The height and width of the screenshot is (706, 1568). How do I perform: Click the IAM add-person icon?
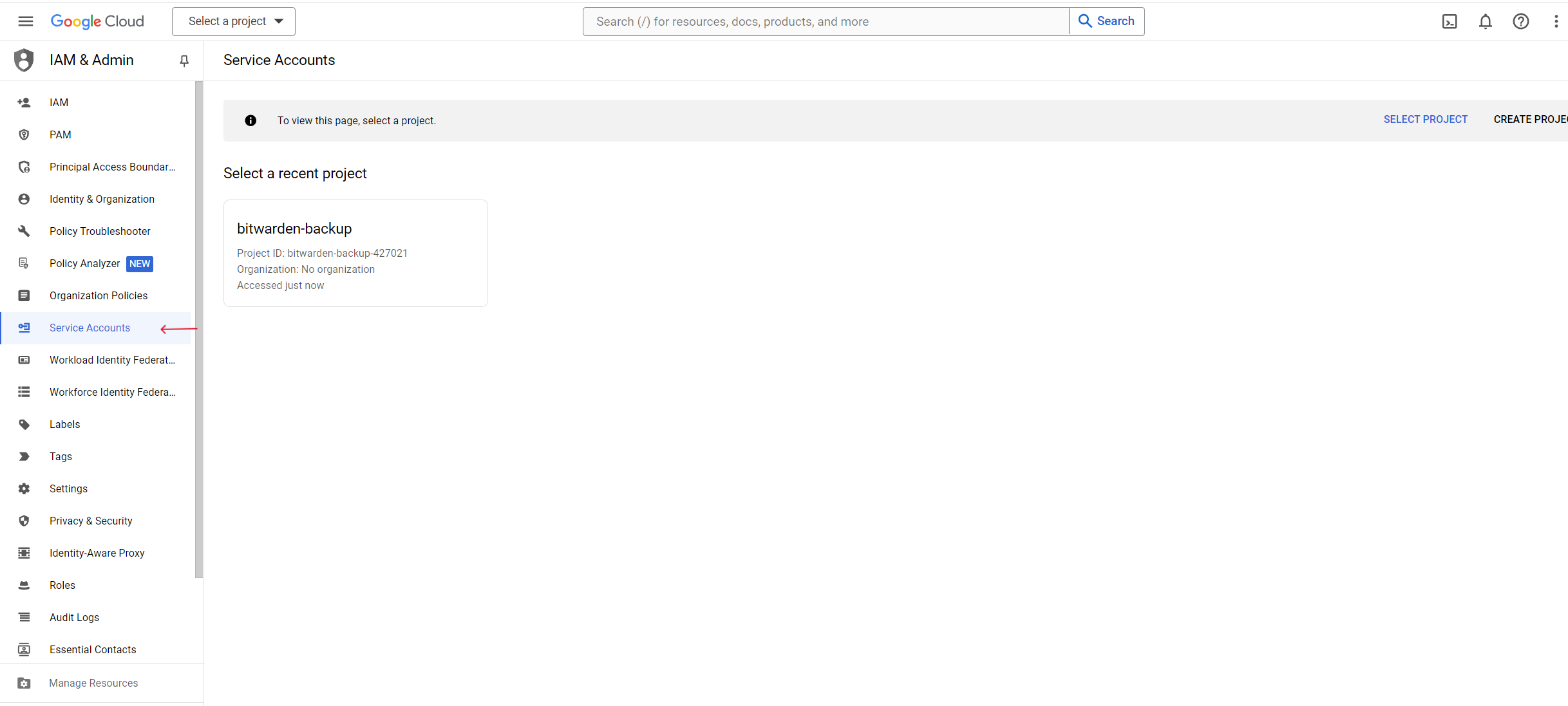[x=24, y=102]
